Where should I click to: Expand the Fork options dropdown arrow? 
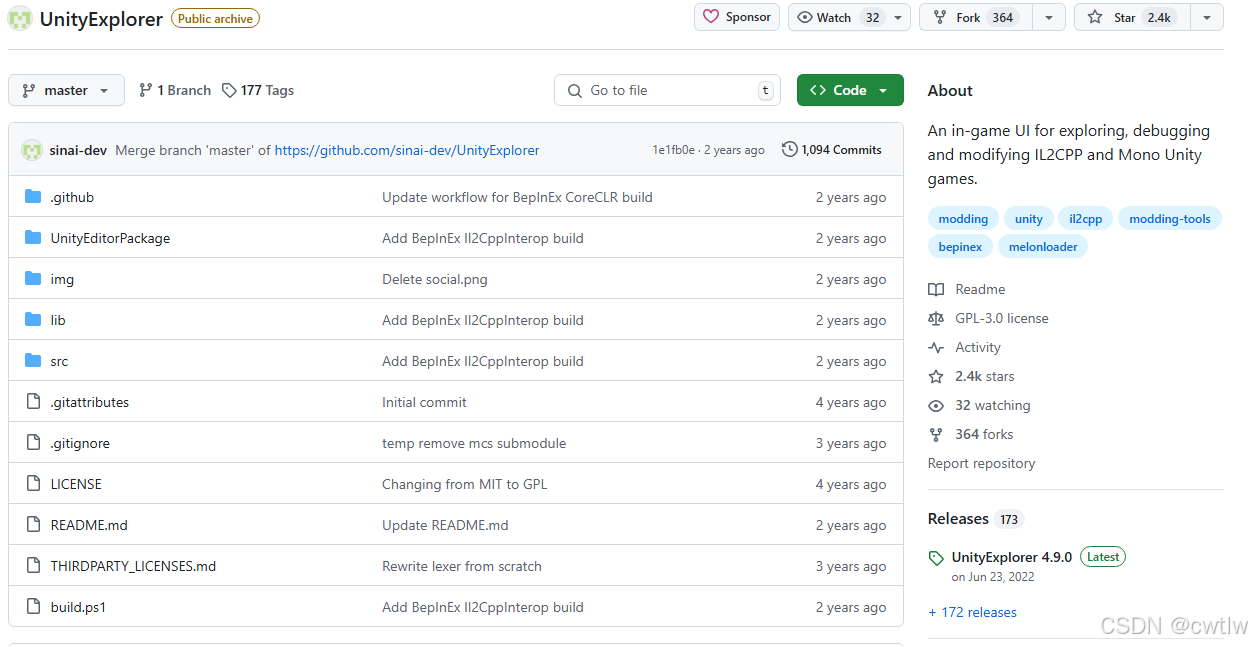[x=1049, y=17]
